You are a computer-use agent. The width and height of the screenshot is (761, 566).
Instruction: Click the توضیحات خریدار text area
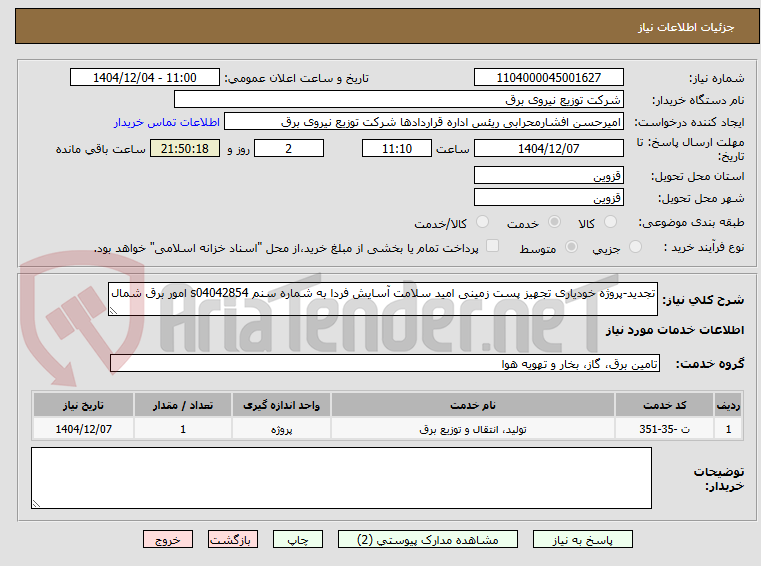click(341, 478)
